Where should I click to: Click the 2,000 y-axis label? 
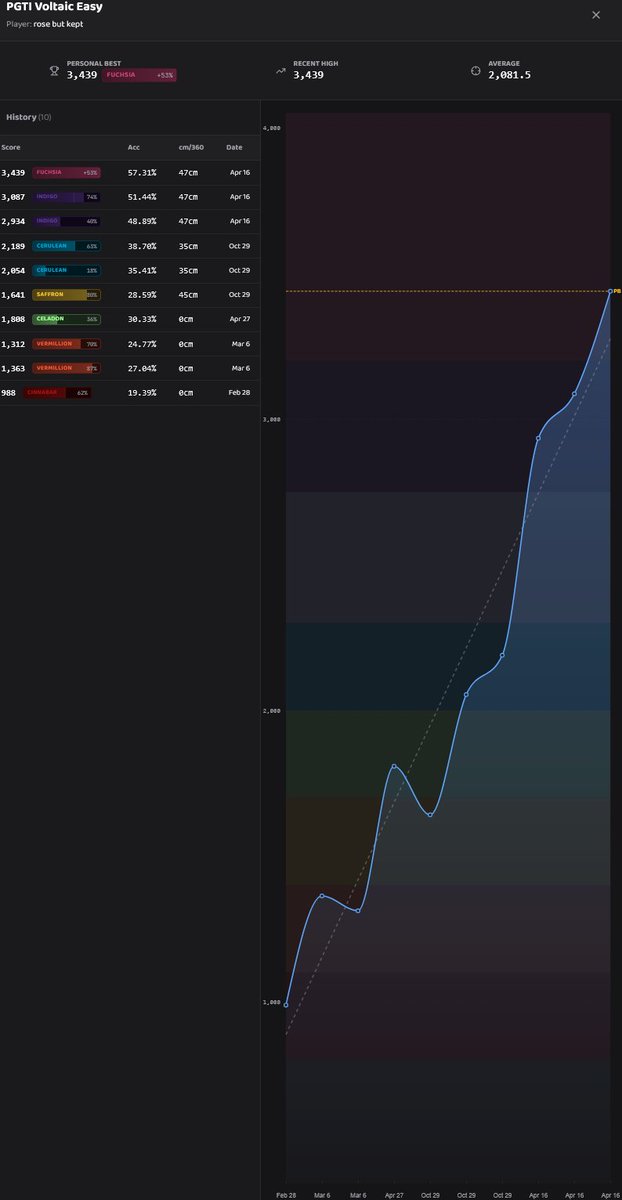pos(272,710)
